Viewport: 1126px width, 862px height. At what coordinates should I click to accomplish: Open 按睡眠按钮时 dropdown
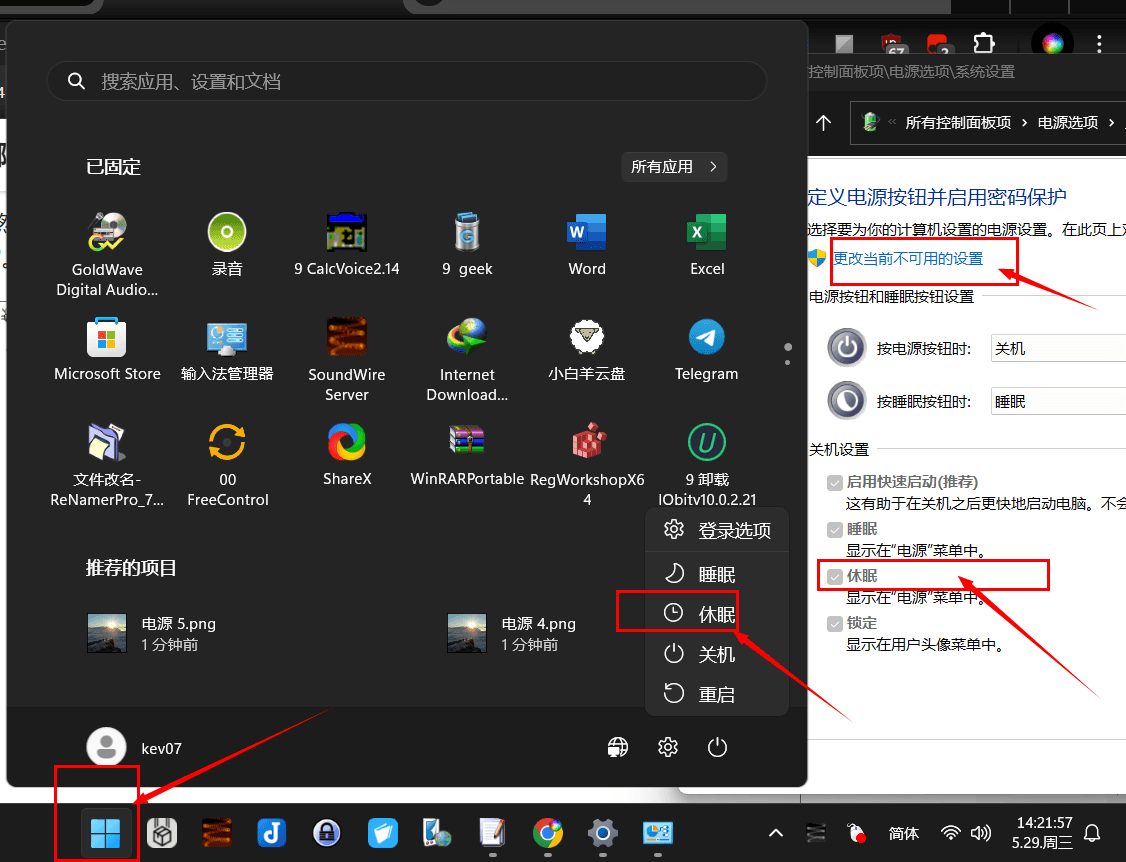point(1057,402)
